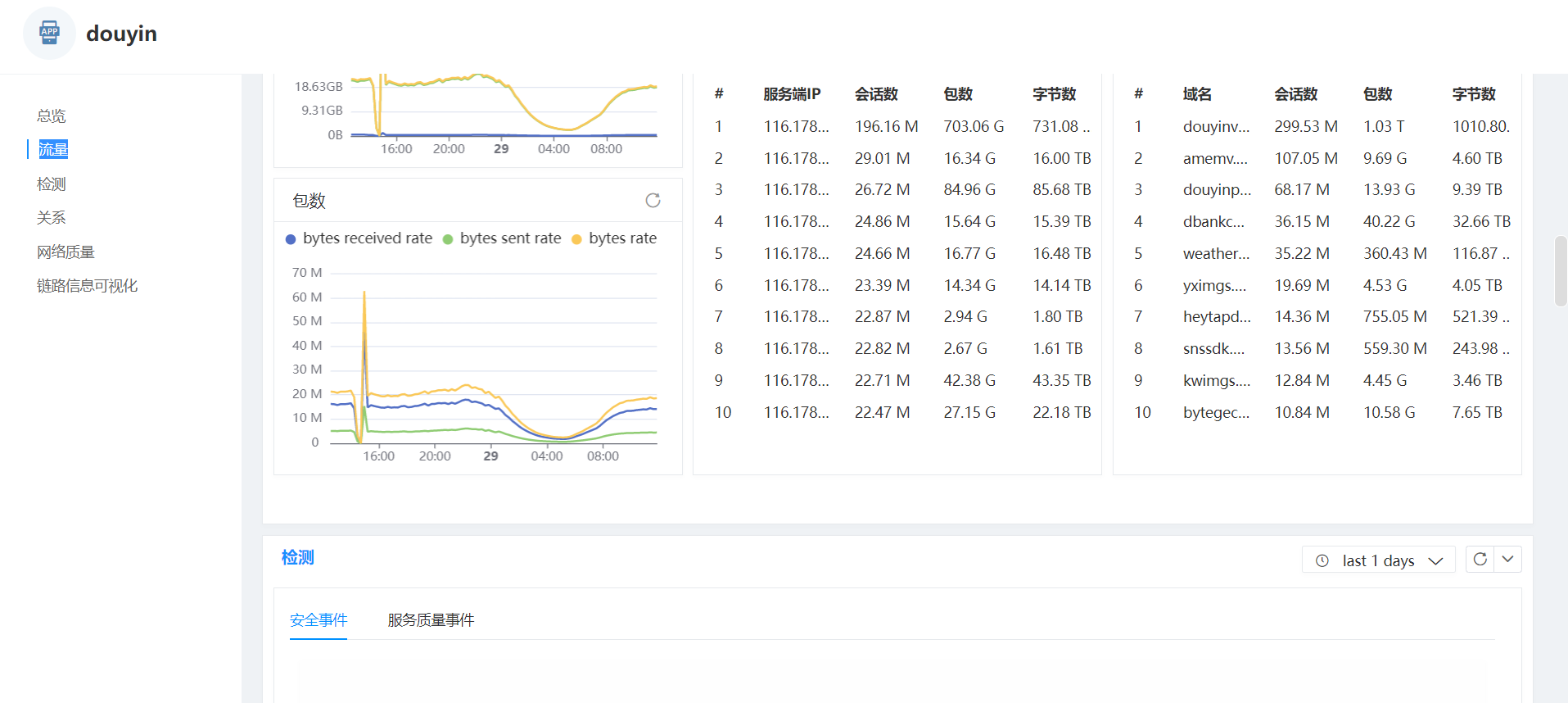Open the last 1 days time range dropdown
The height and width of the screenshot is (703, 1568).
(1378, 560)
